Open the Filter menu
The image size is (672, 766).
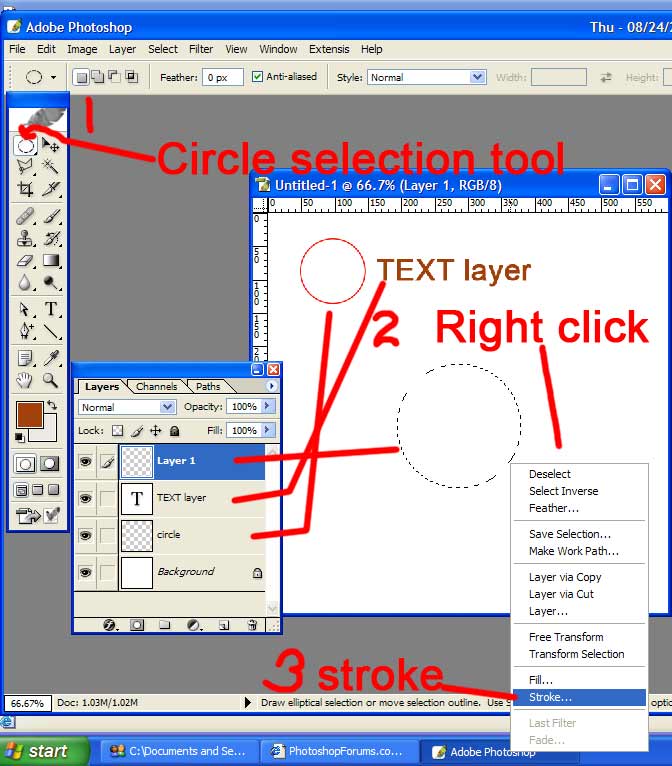(x=201, y=49)
